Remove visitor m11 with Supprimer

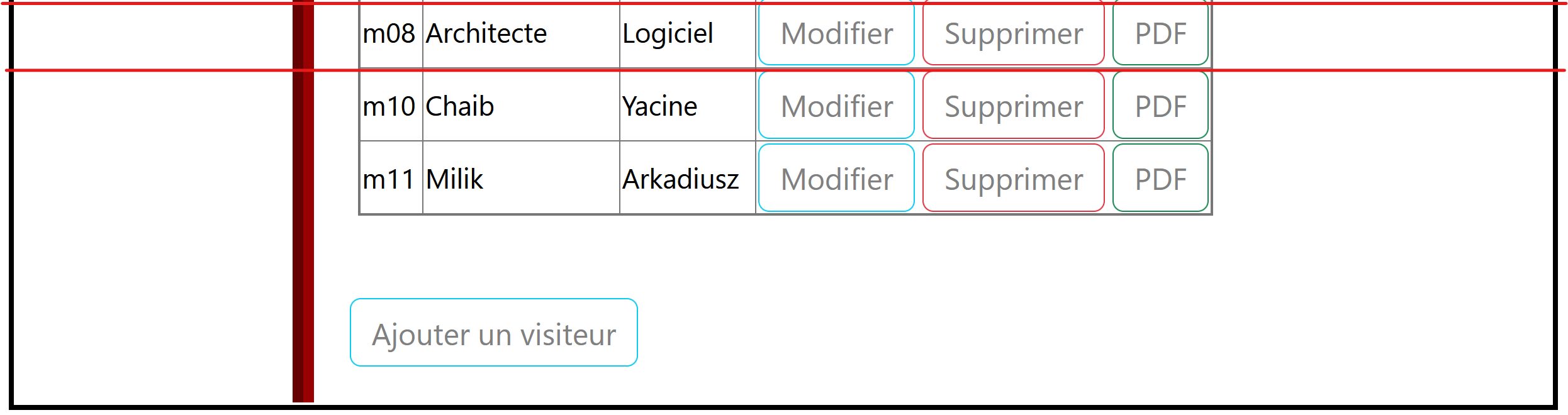1013,179
